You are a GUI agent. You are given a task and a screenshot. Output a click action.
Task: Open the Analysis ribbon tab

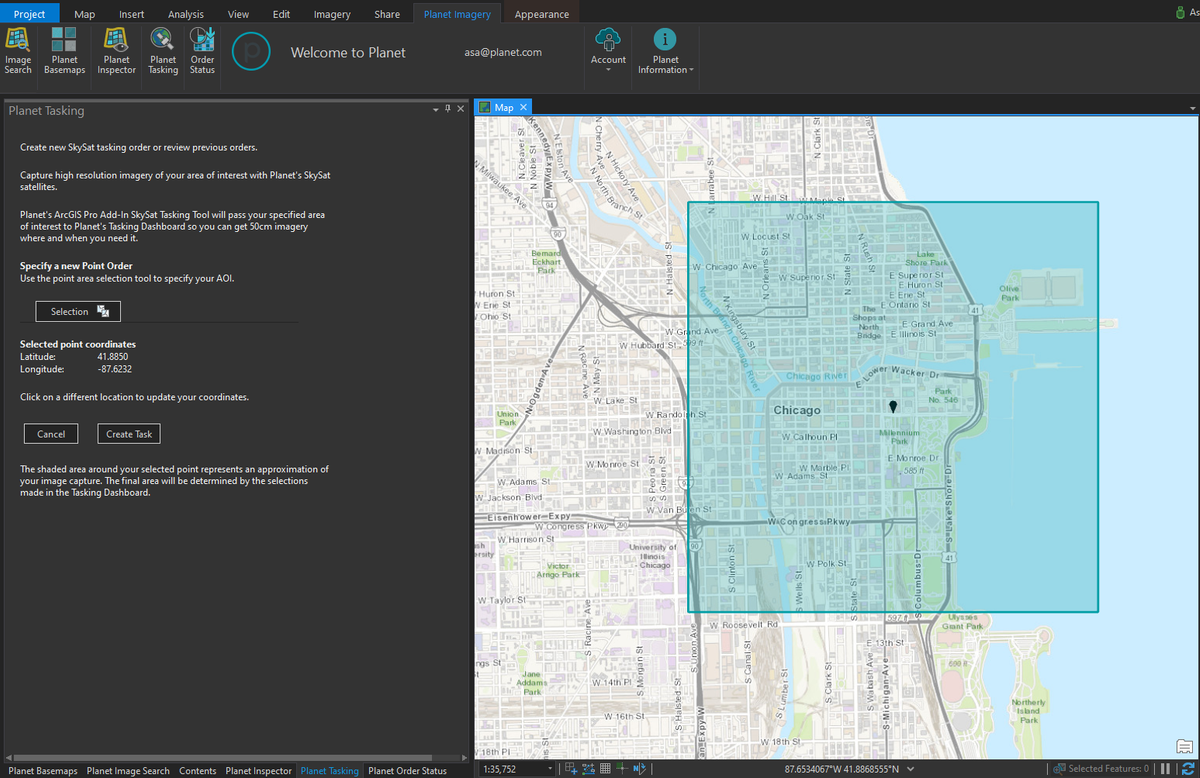click(x=185, y=14)
